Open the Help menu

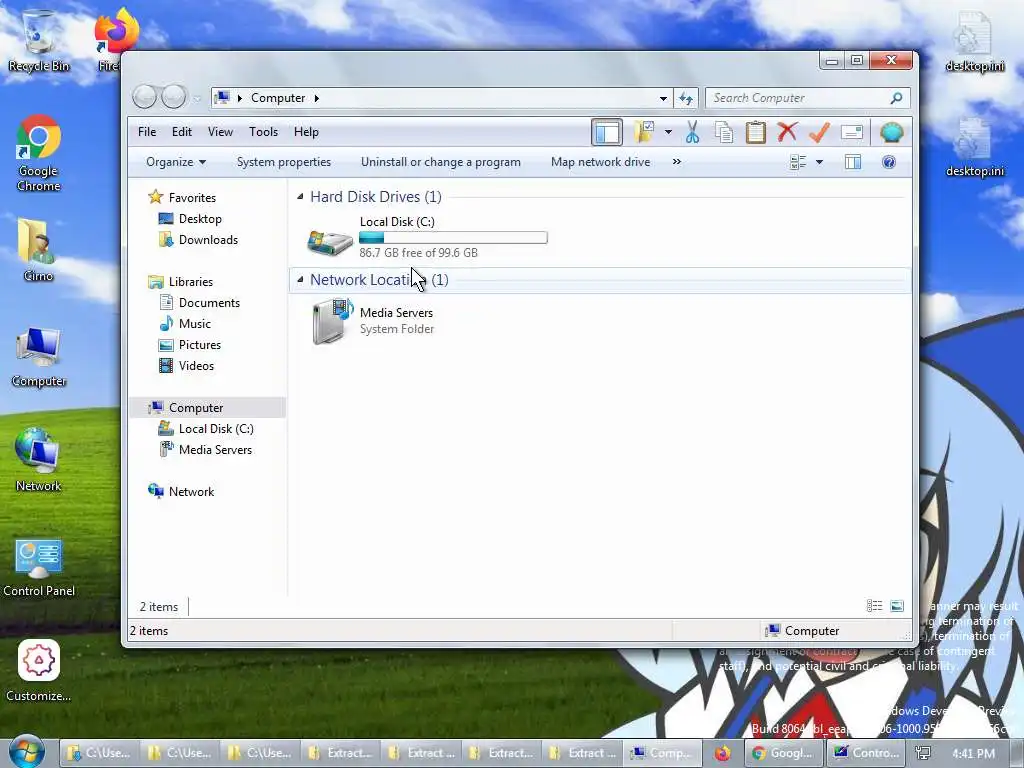click(306, 132)
